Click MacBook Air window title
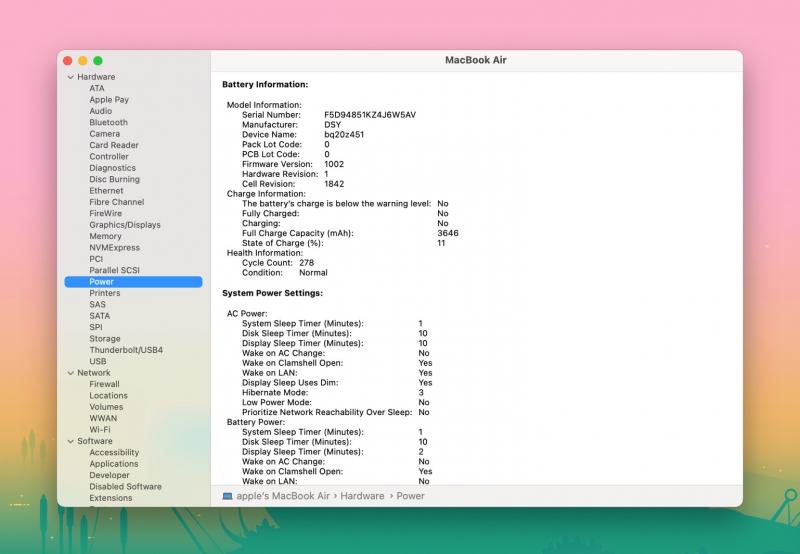The width and height of the screenshot is (800, 554). coord(476,60)
